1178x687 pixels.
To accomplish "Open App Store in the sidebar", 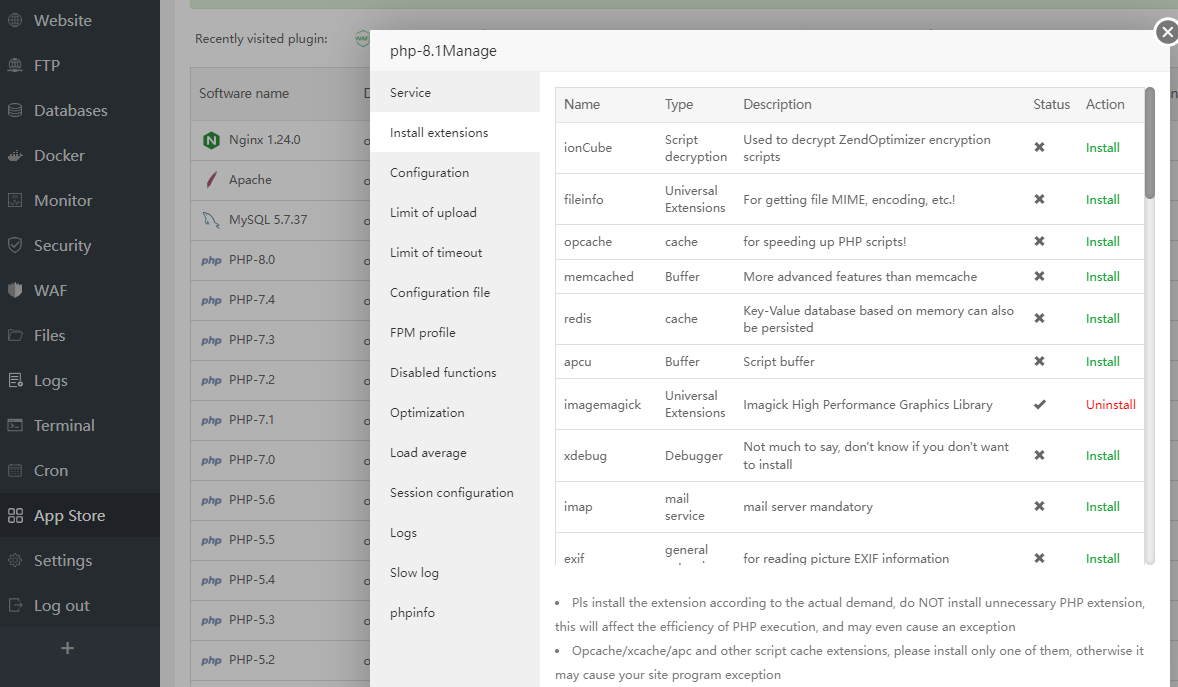I will click(x=69, y=516).
